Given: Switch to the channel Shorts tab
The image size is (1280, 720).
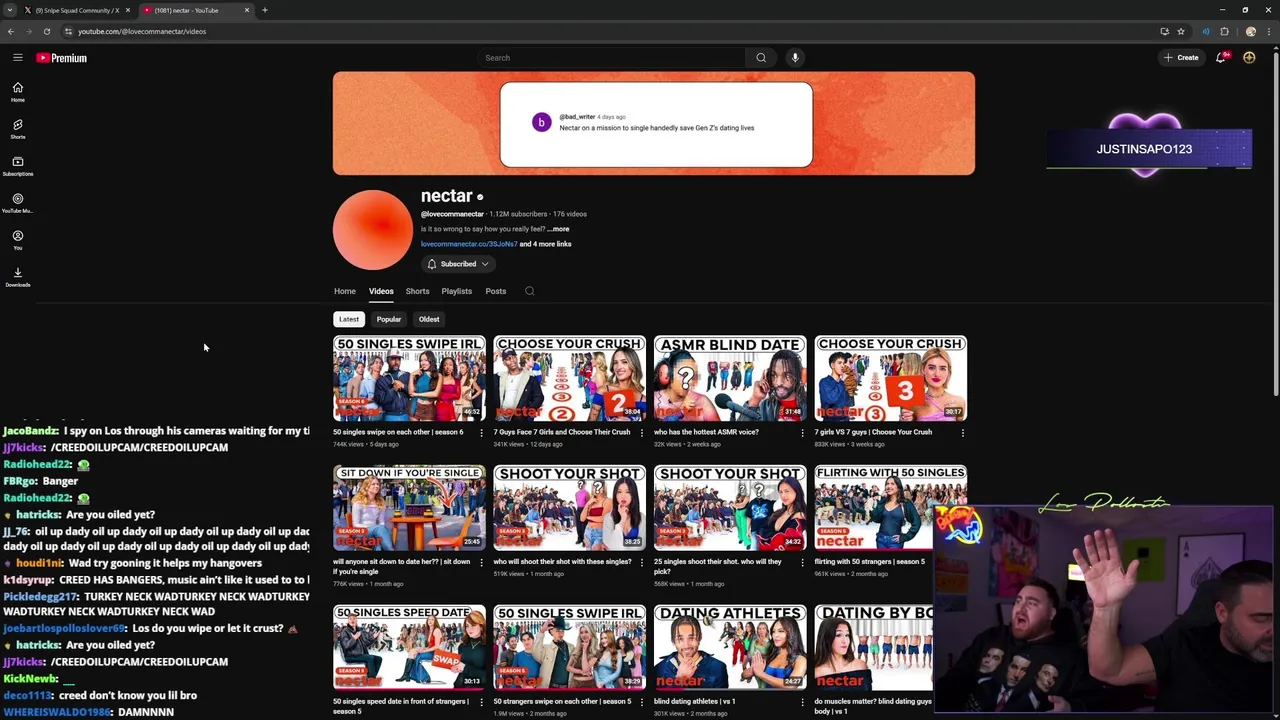Looking at the screenshot, I should click(x=417, y=291).
